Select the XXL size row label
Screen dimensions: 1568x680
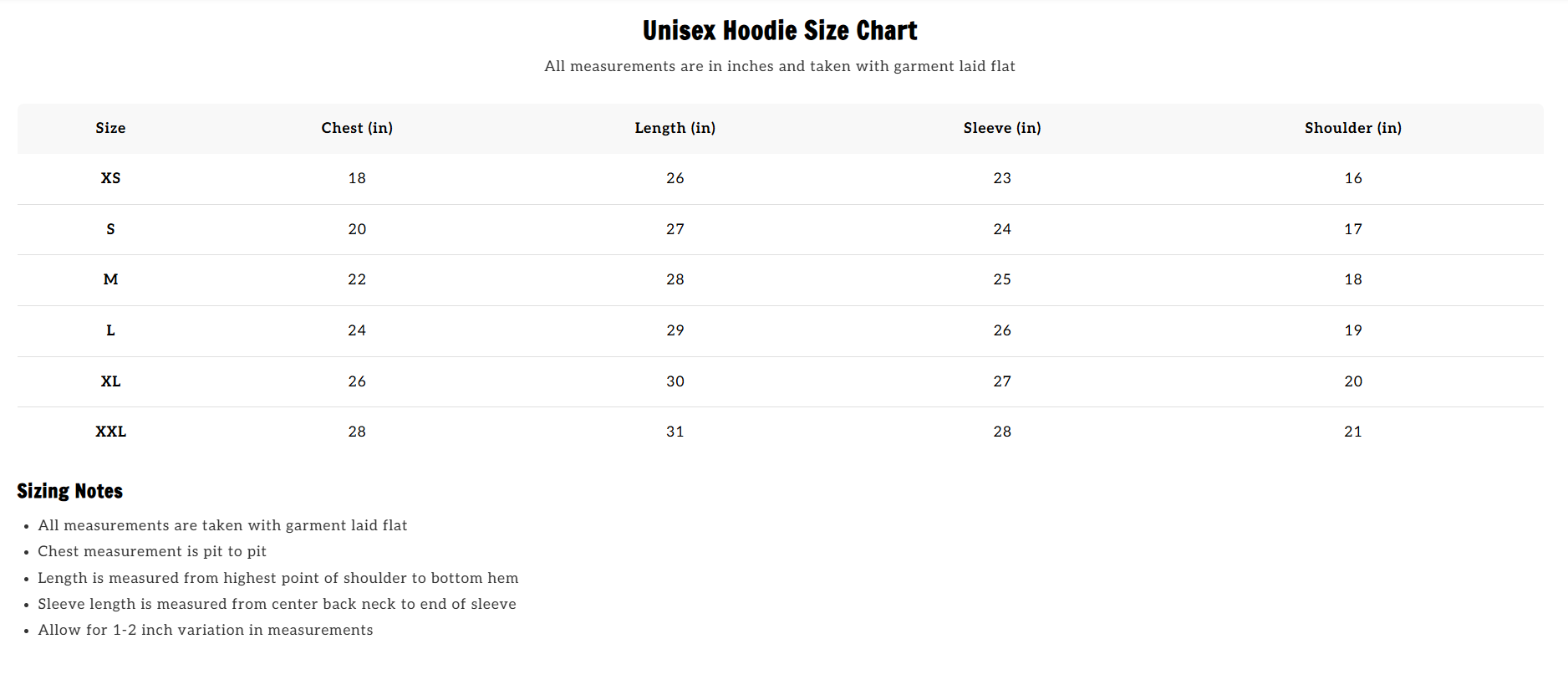click(x=110, y=432)
